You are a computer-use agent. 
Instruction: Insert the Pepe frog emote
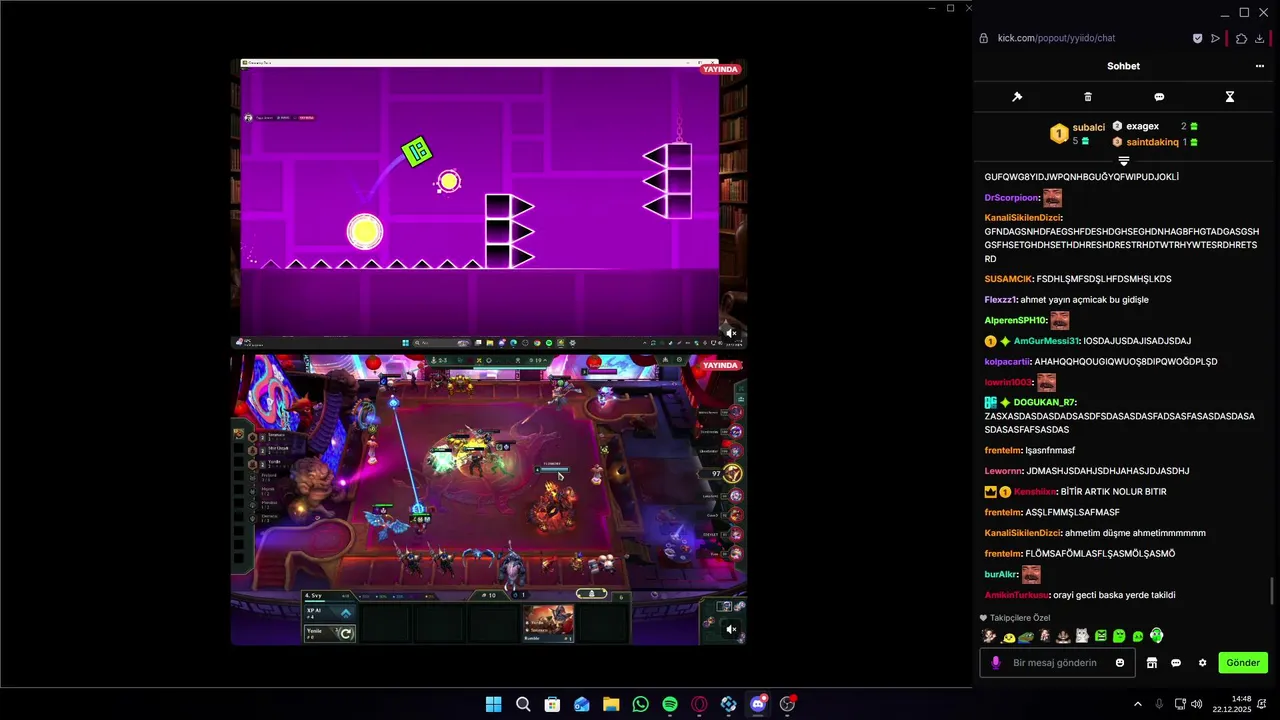(1027, 636)
